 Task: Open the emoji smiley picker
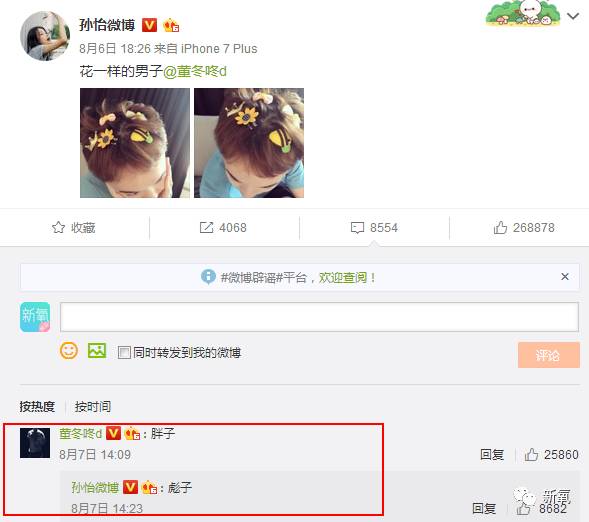click(69, 351)
